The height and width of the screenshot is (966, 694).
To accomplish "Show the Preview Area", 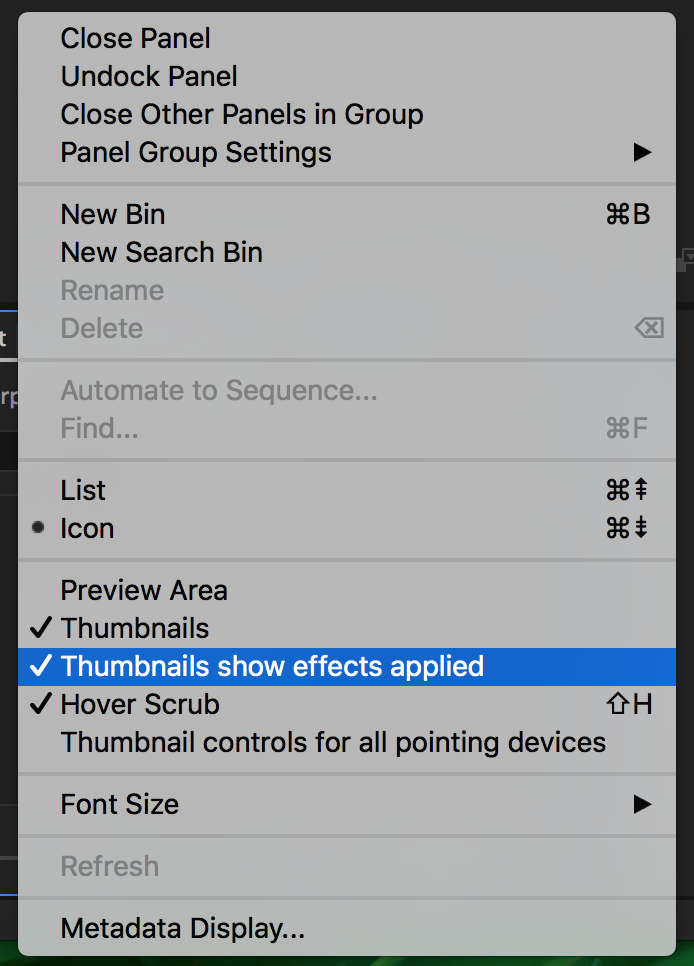I will pyautogui.click(x=143, y=590).
